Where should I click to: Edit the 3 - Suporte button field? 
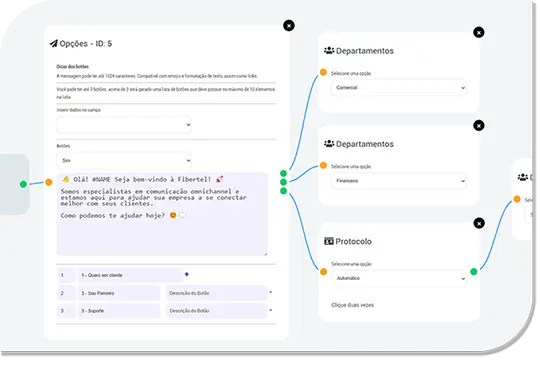(119, 311)
